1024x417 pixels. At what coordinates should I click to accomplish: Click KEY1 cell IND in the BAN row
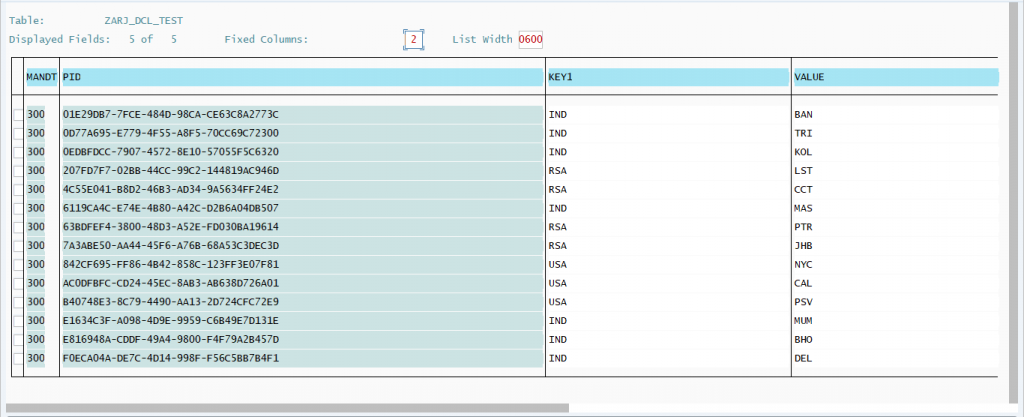tap(668, 115)
